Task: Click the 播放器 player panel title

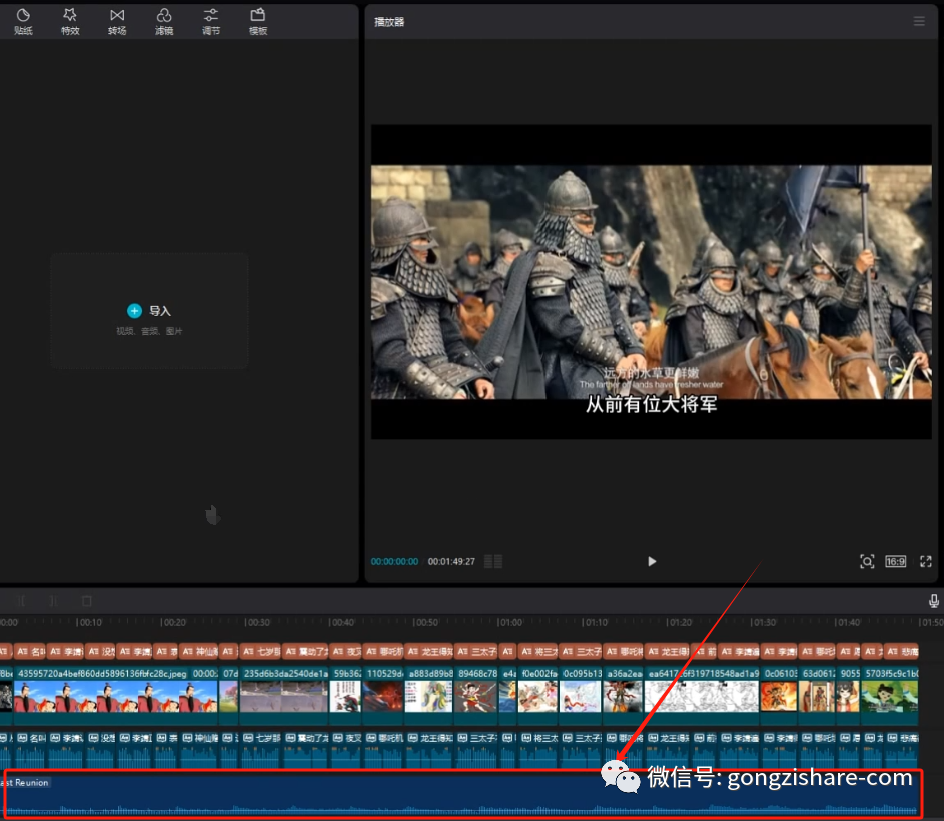Action: click(389, 22)
